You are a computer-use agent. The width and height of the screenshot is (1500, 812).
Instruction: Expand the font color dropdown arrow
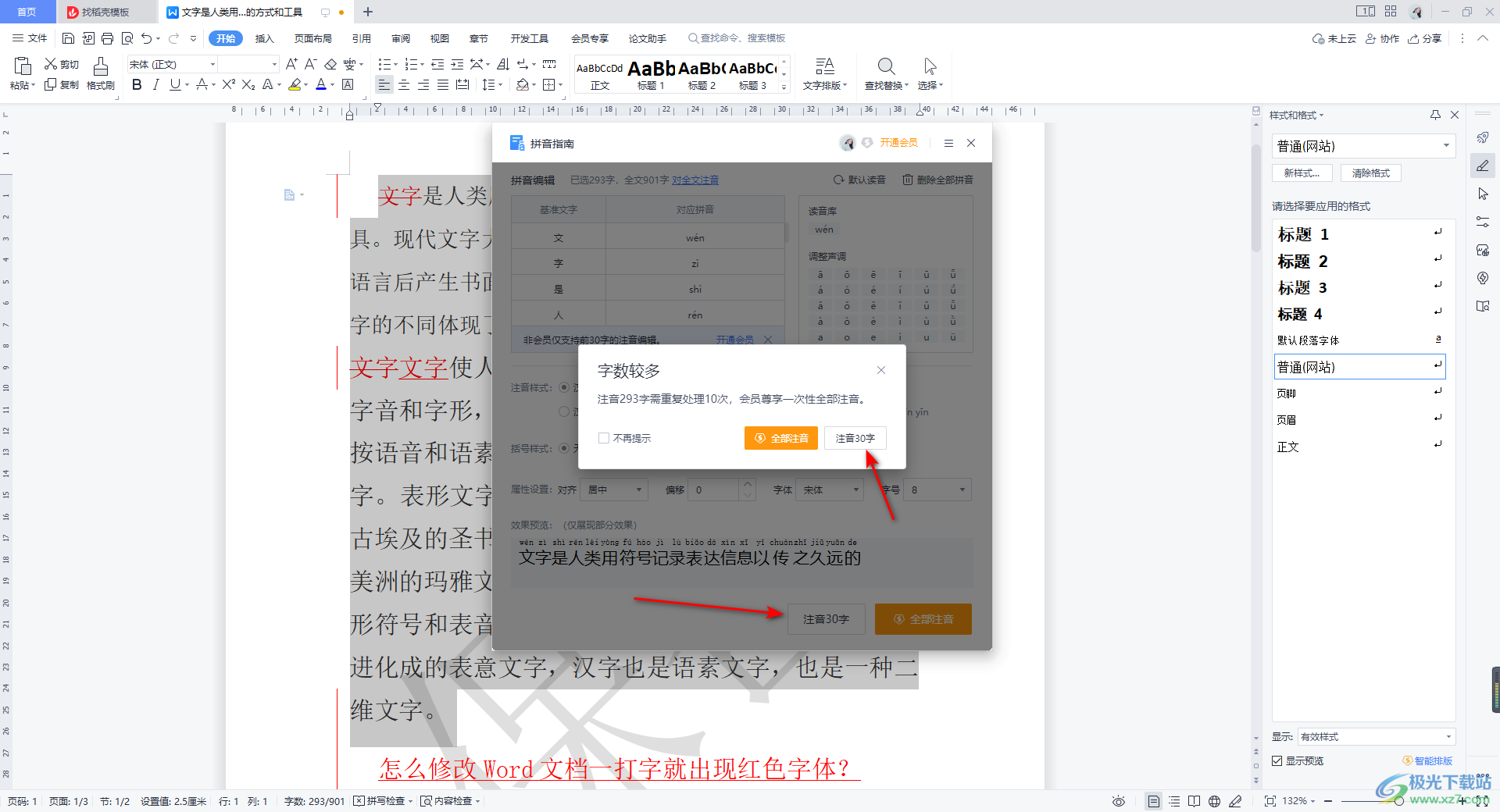[333, 84]
